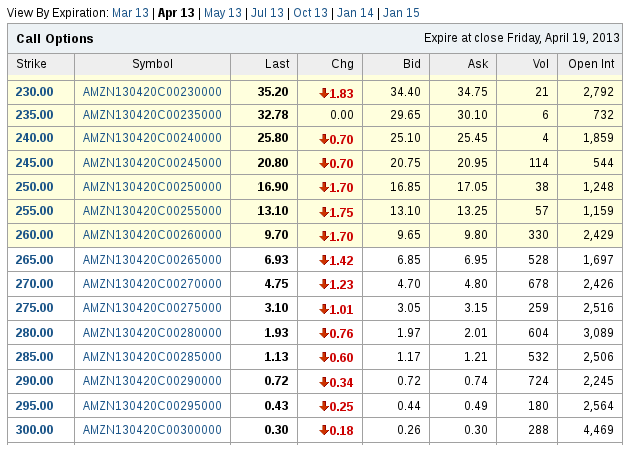Click strike price 250.00
Image resolution: width=630 pixels, height=449 pixels.
[x=34, y=187]
